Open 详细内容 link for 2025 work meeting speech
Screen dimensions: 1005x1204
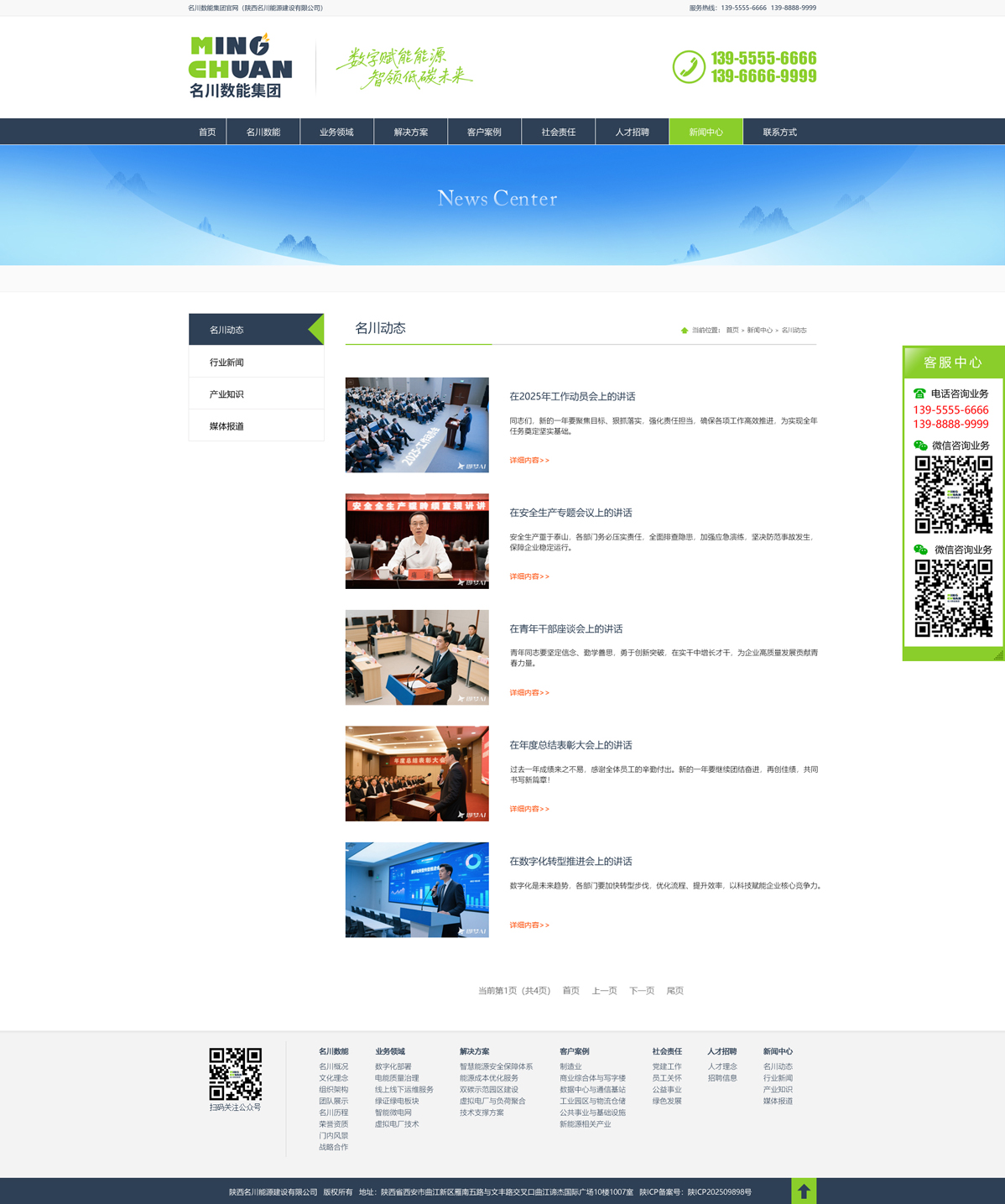tap(529, 461)
